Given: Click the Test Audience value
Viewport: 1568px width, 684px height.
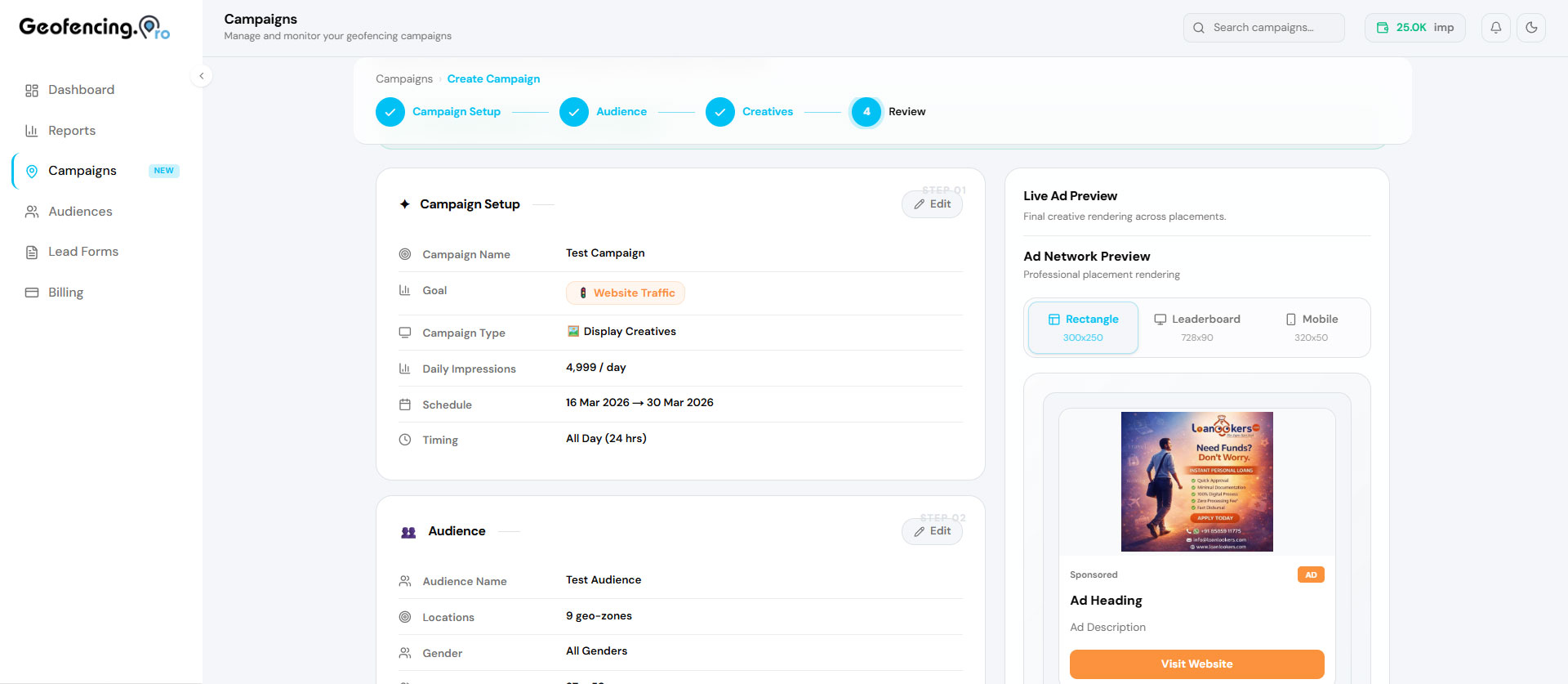Looking at the screenshot, I should pyautogui.click(x=604, y=580).
